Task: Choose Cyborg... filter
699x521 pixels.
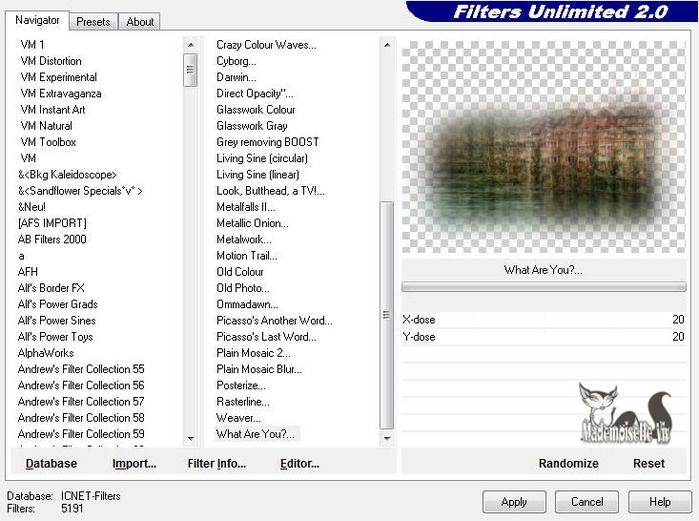Action: click(x=236, y=61)
